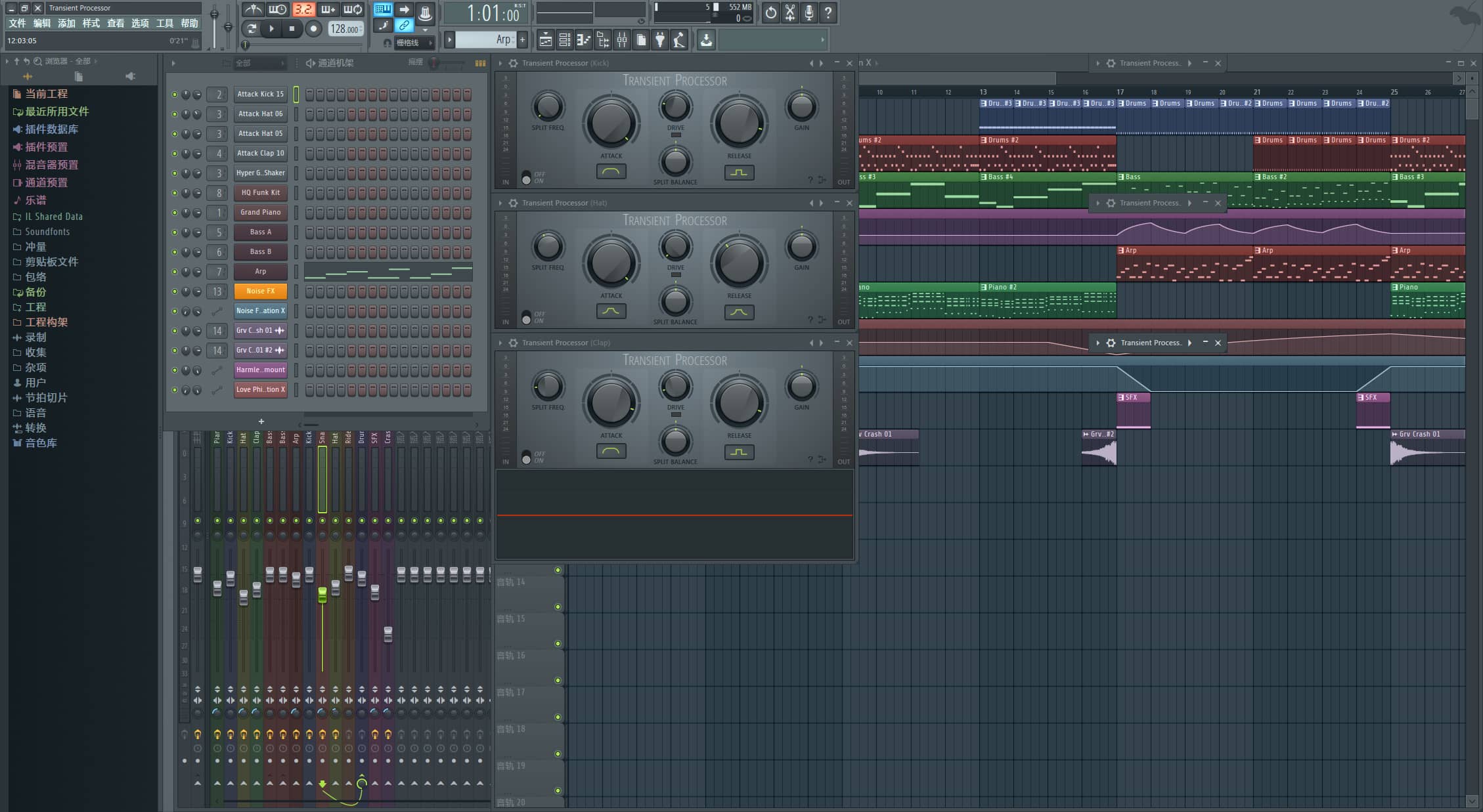Open the 全部 channel filter dropdown
This screenshot has width=1483, height=812.
(x=259, y=63)
